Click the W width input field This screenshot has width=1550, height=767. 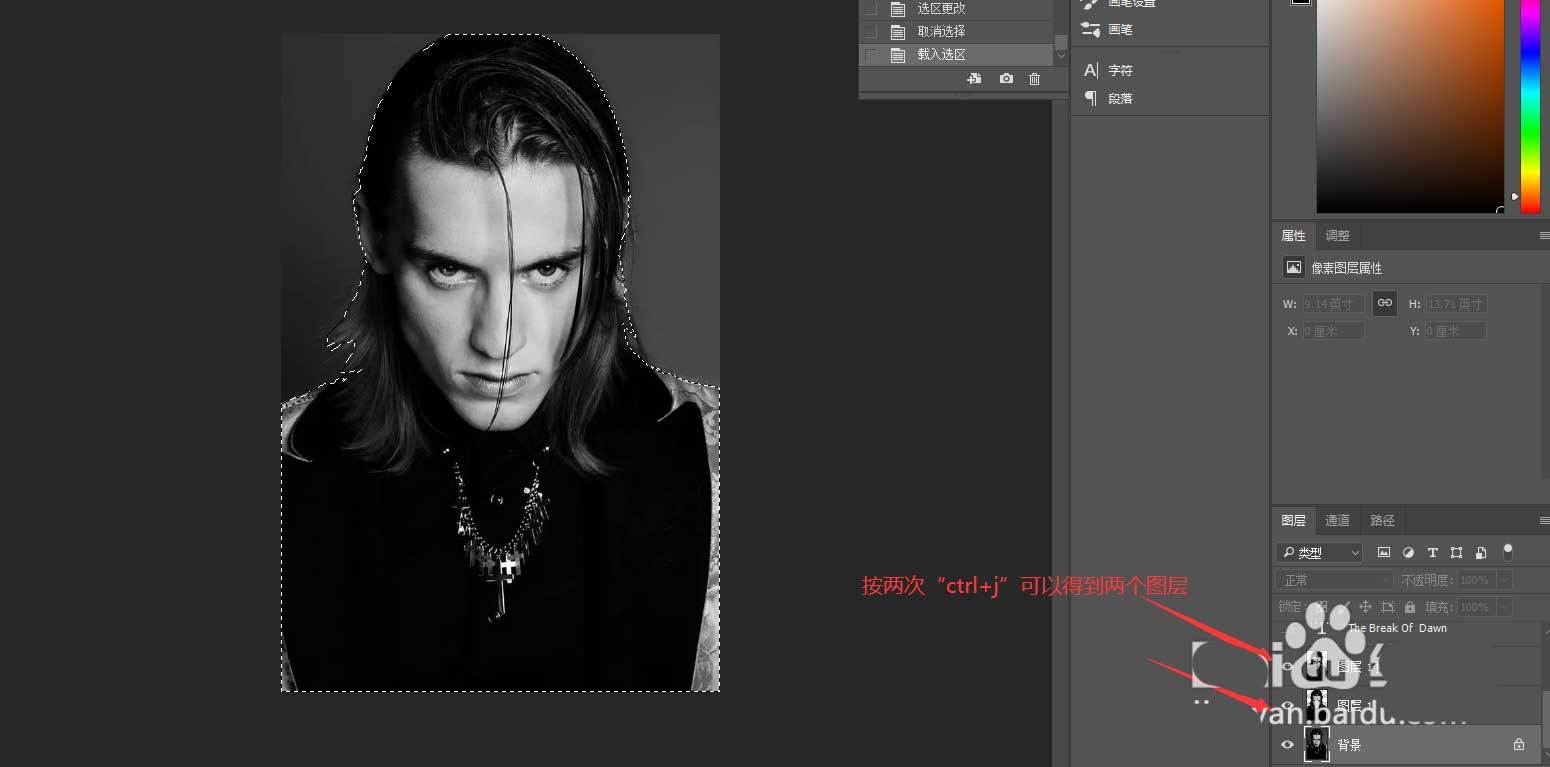pos(1333,304)
